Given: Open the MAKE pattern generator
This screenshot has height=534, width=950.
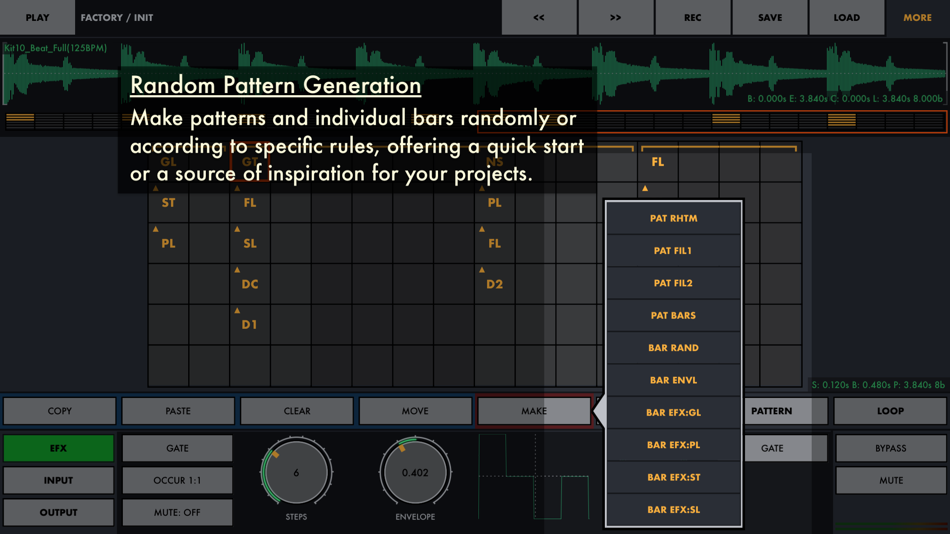Looking at the screenshot, I should pos(534,411).
